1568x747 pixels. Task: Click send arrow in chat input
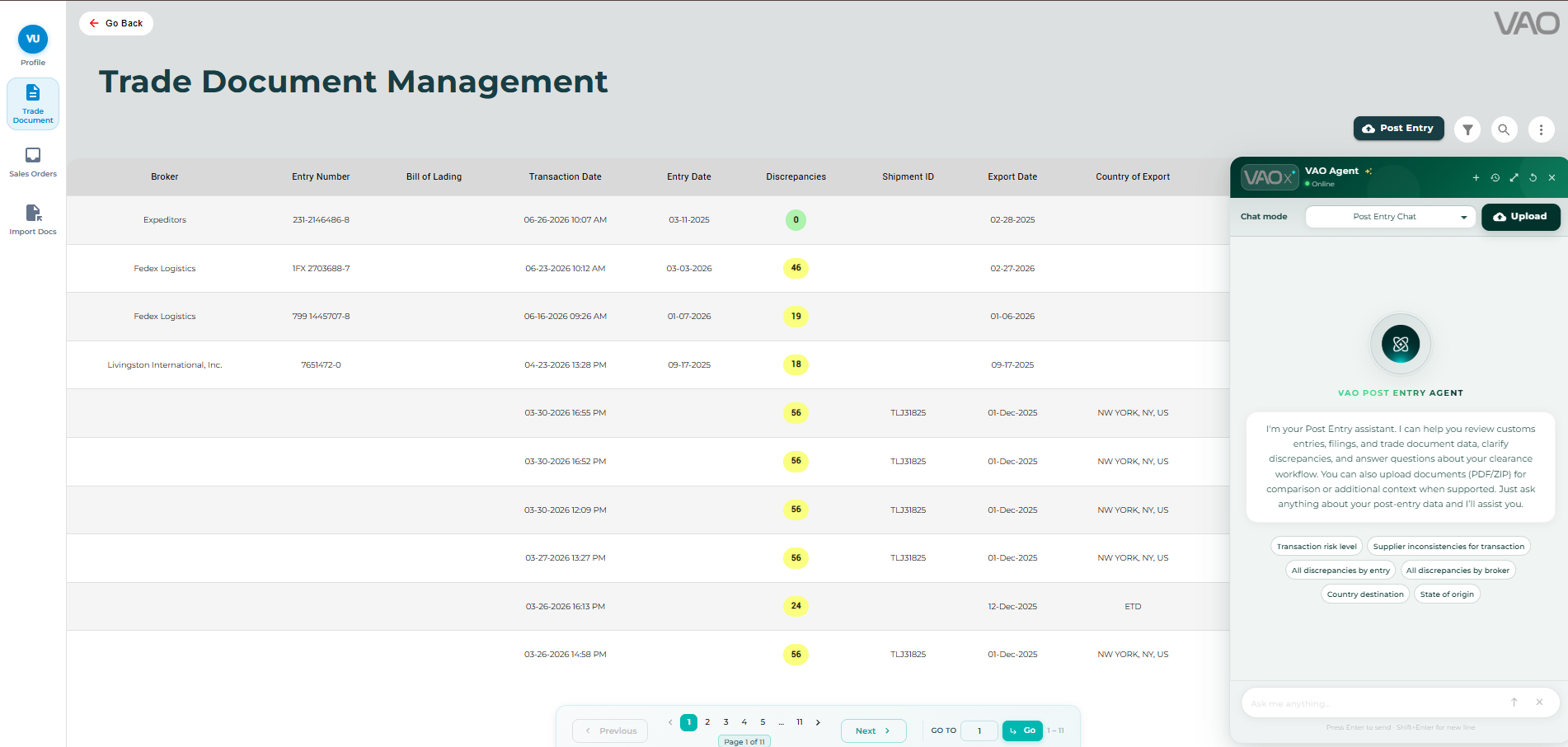[x=1514, y=702]
